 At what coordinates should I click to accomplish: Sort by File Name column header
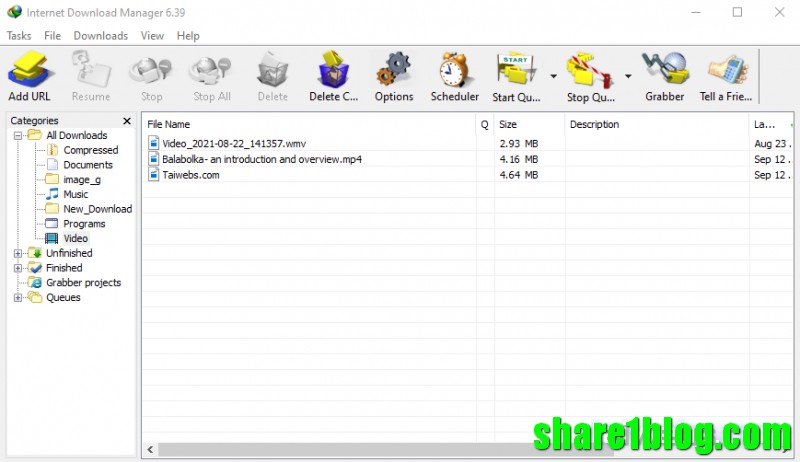pyautogui.click(x=309, y=124)
